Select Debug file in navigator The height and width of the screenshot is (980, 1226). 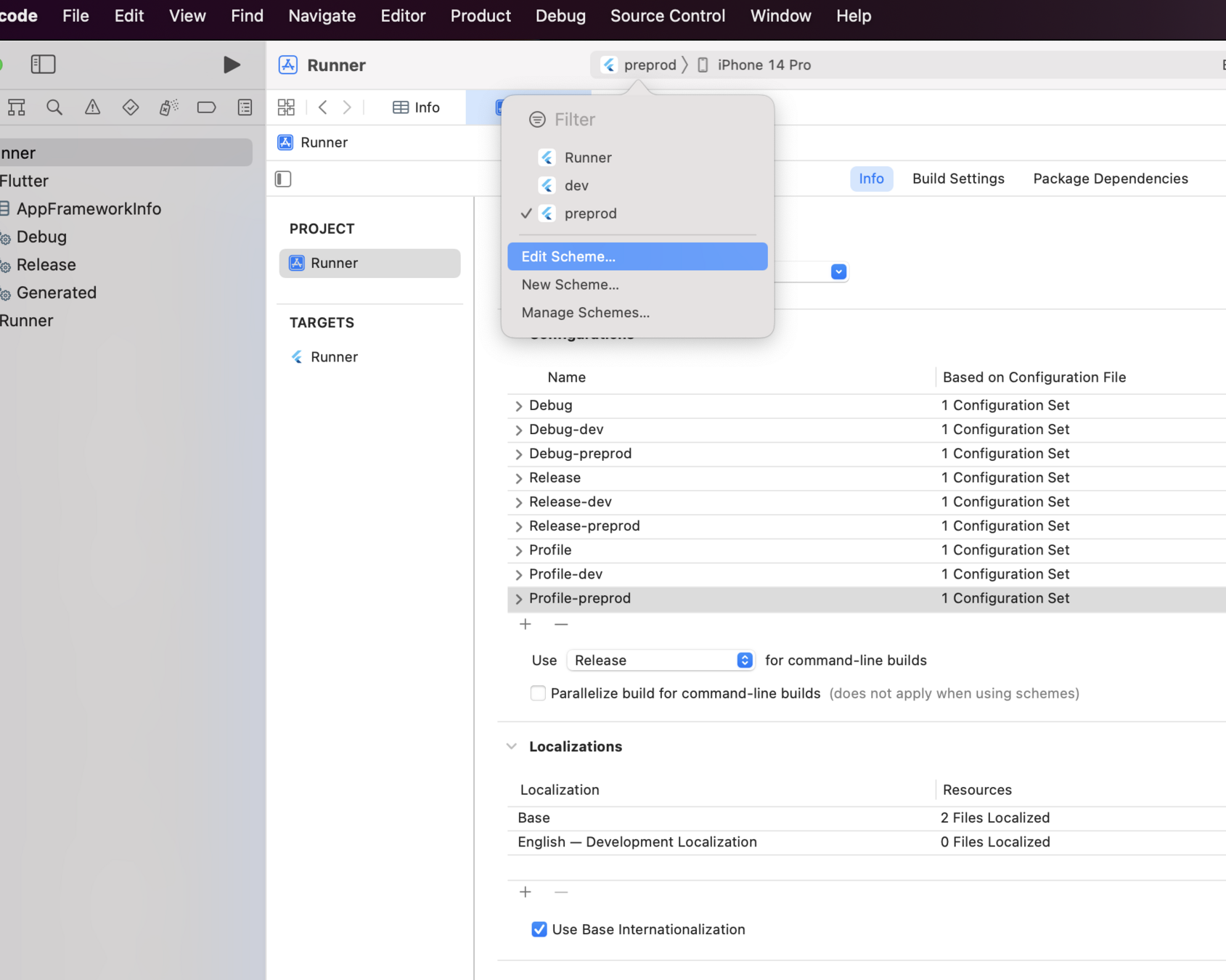click(41, 237)
